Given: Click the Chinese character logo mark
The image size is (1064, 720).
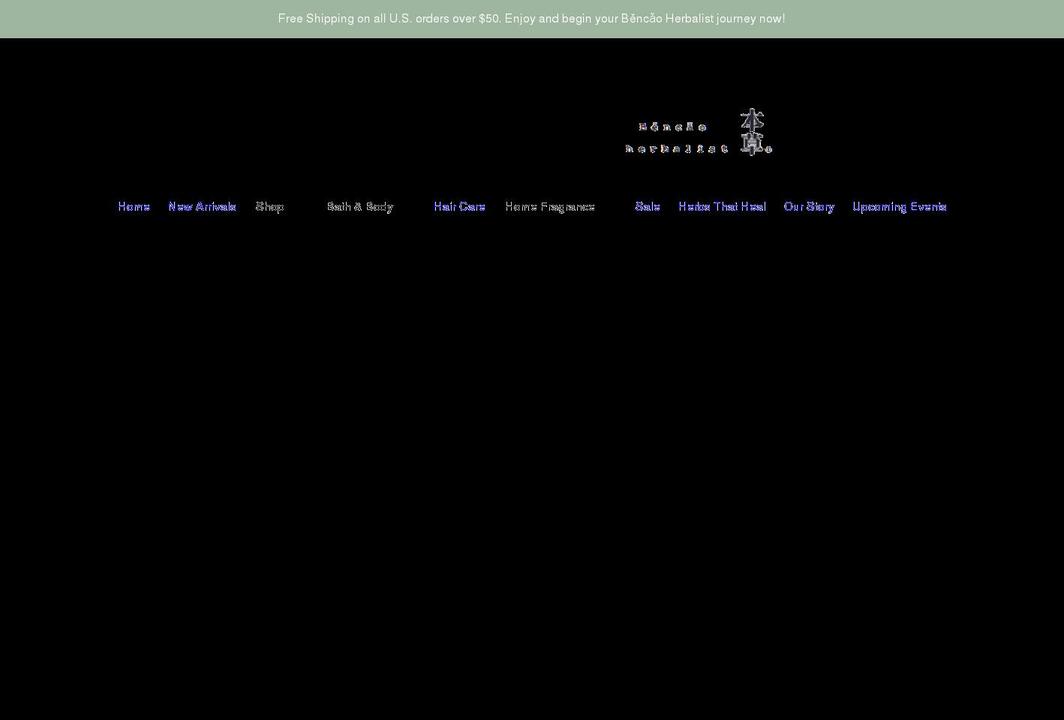Looking at the screenshot, I should [x=752, y=130].
